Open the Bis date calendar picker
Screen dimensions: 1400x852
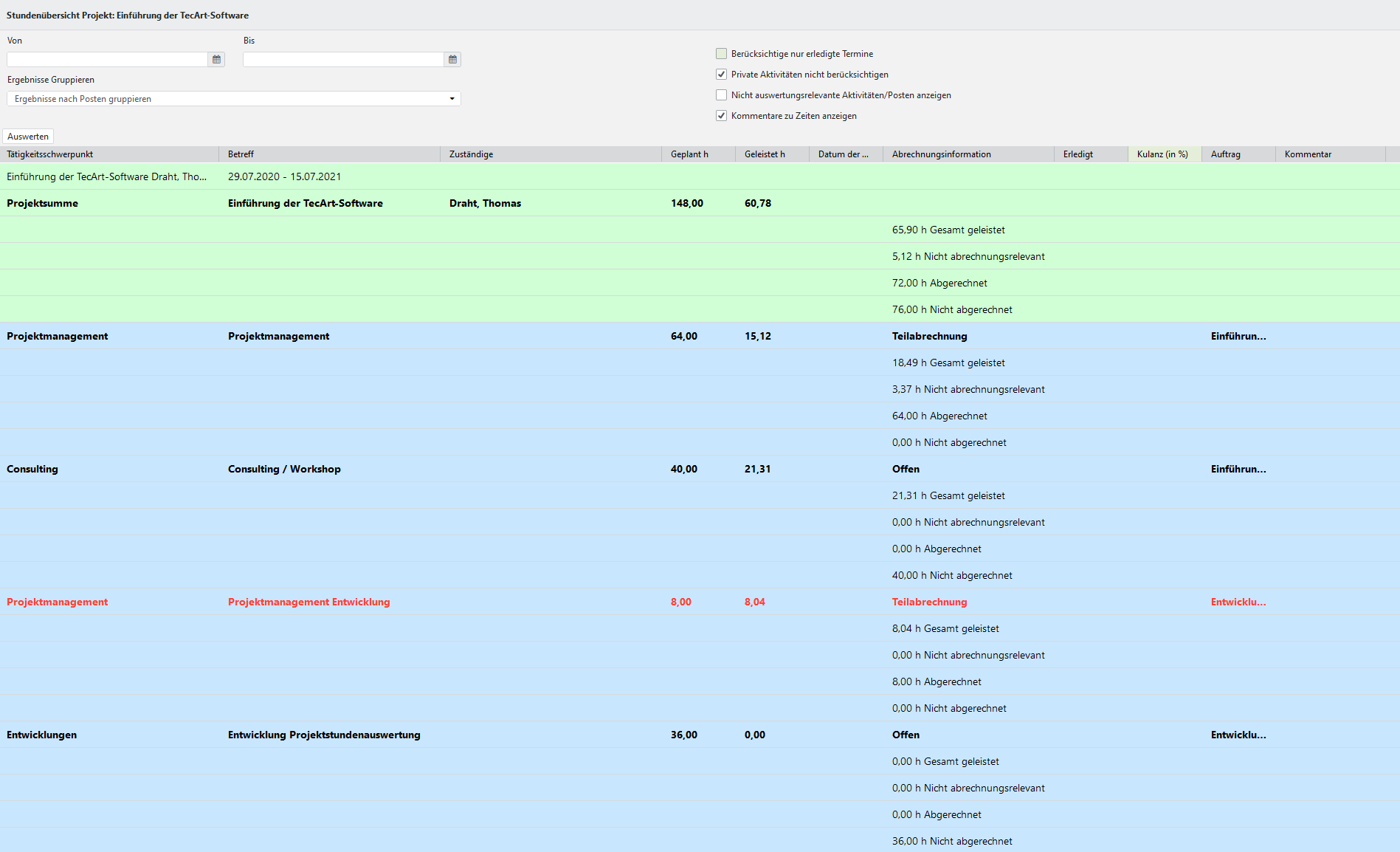453,60
